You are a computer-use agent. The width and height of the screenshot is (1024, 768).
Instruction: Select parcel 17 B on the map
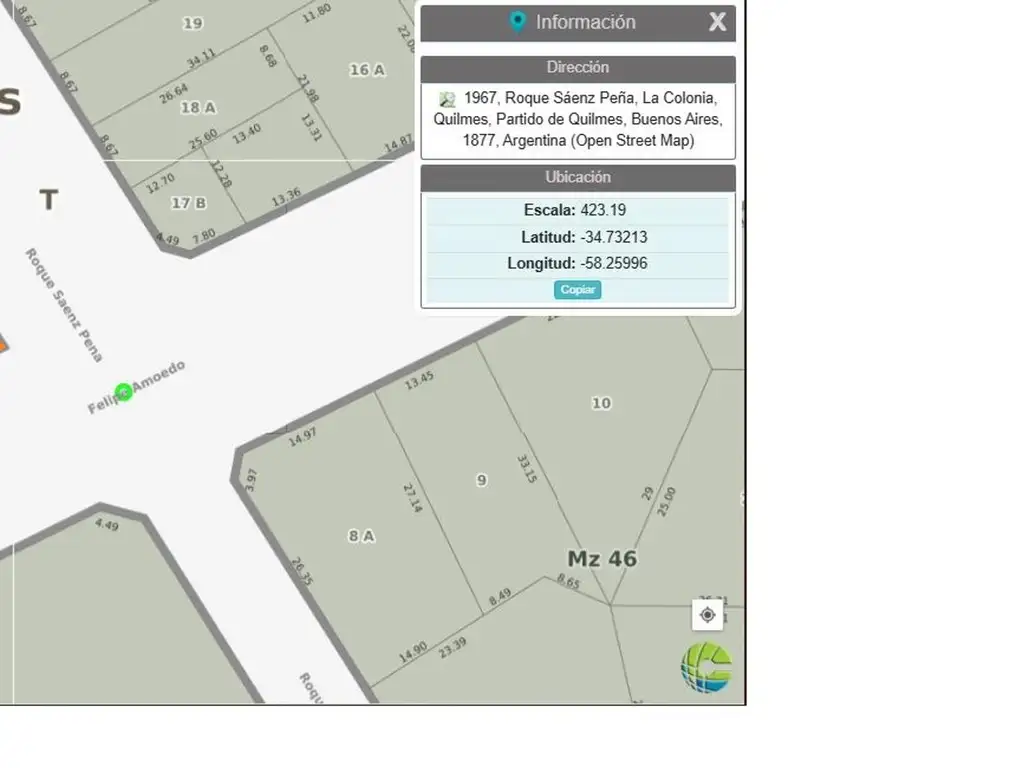[188, 203]
